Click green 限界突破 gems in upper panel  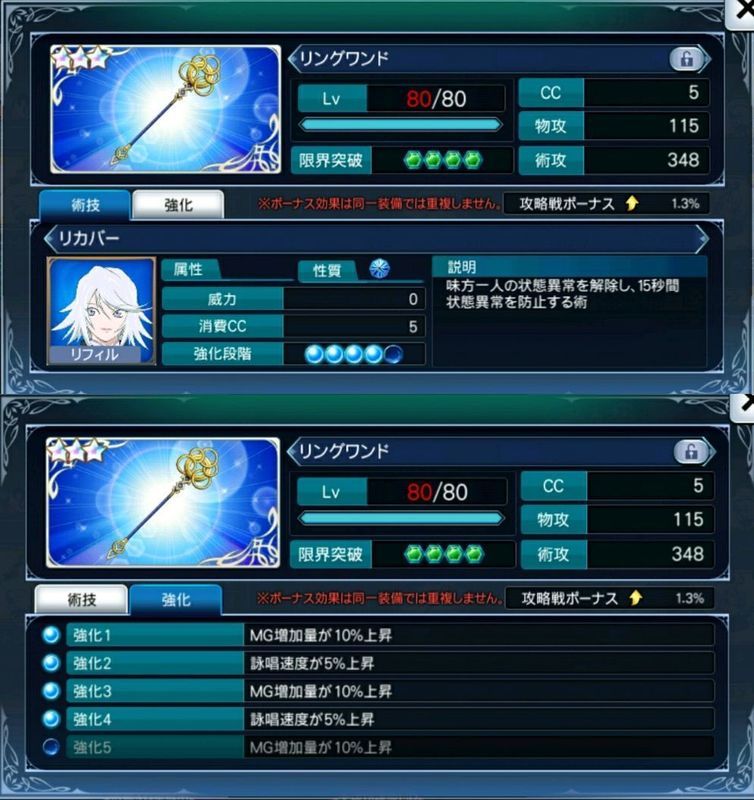pos(442,160)
